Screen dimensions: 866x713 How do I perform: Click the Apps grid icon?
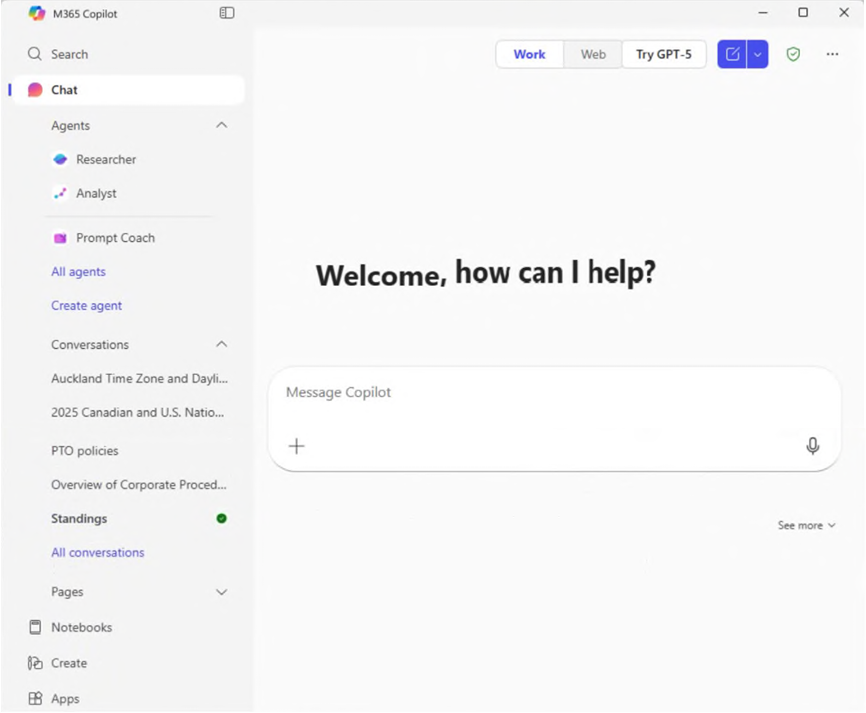(x=35, y=699)
